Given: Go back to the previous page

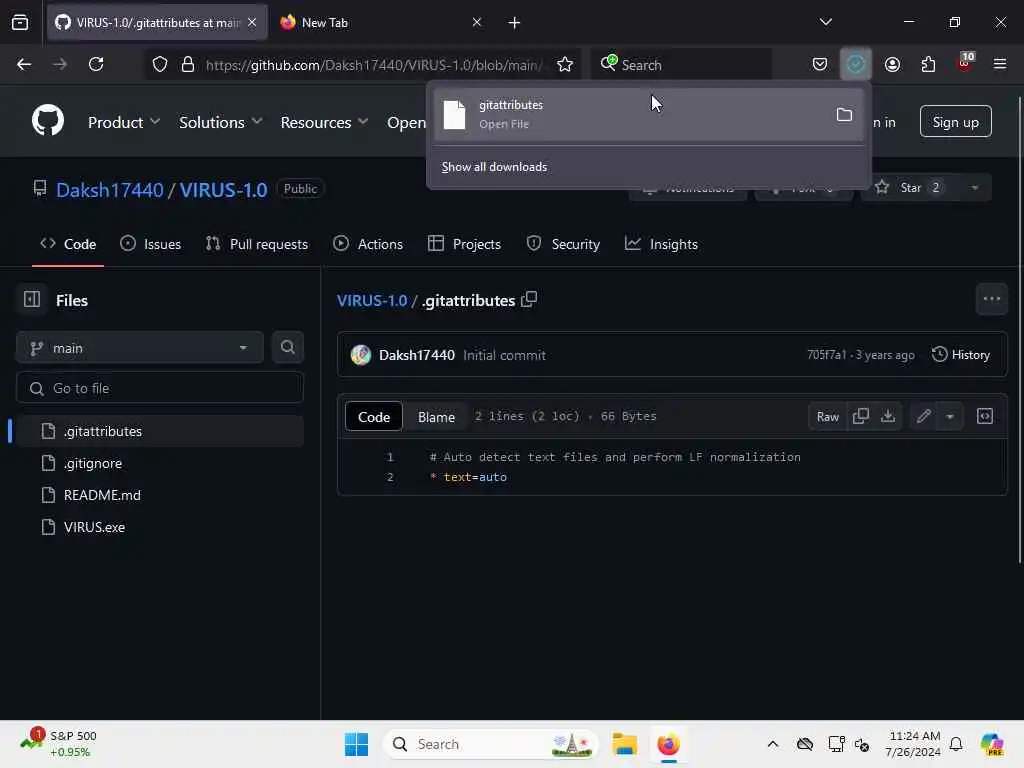Looking at the screenshot, I should coord(24,64).
